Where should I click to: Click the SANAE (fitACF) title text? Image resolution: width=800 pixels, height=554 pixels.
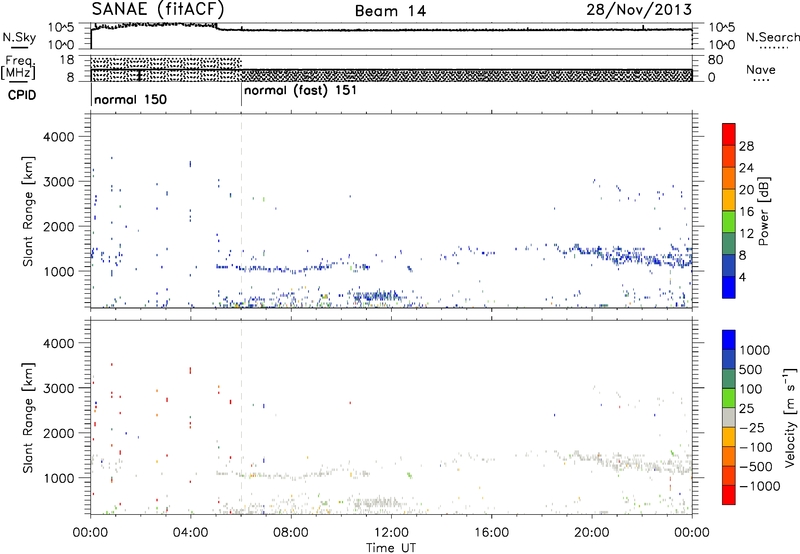(158, 10)
